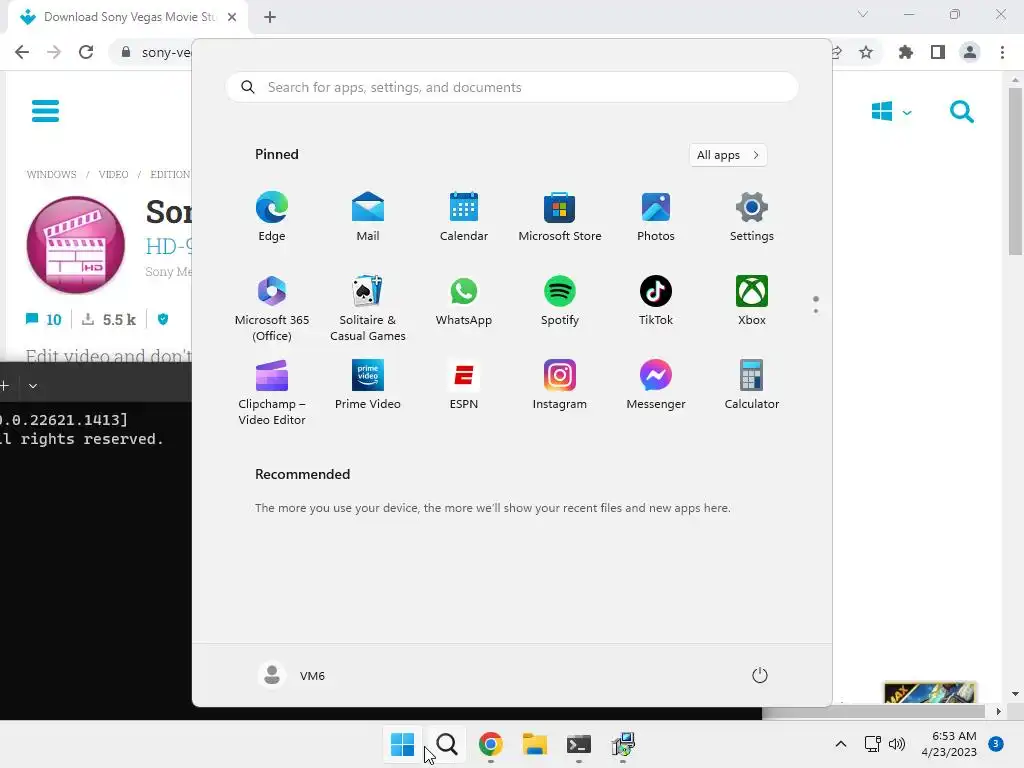Open Microsoft 365 (Office)
Viewport: 1024px width, 768px height.
[x=272, y=308]
